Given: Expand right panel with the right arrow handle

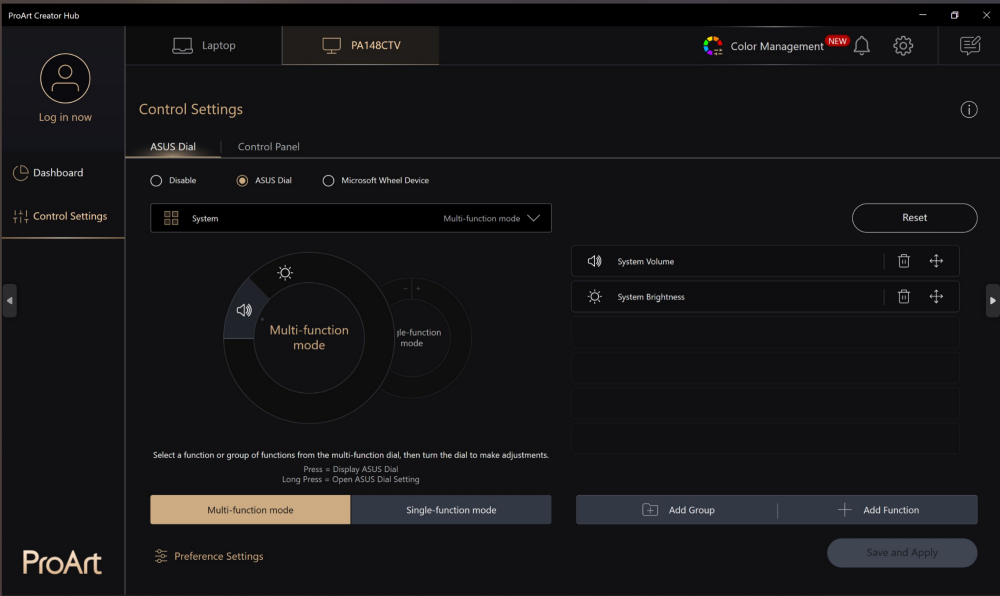Looking at the screenshot, I should pos(992,300).
